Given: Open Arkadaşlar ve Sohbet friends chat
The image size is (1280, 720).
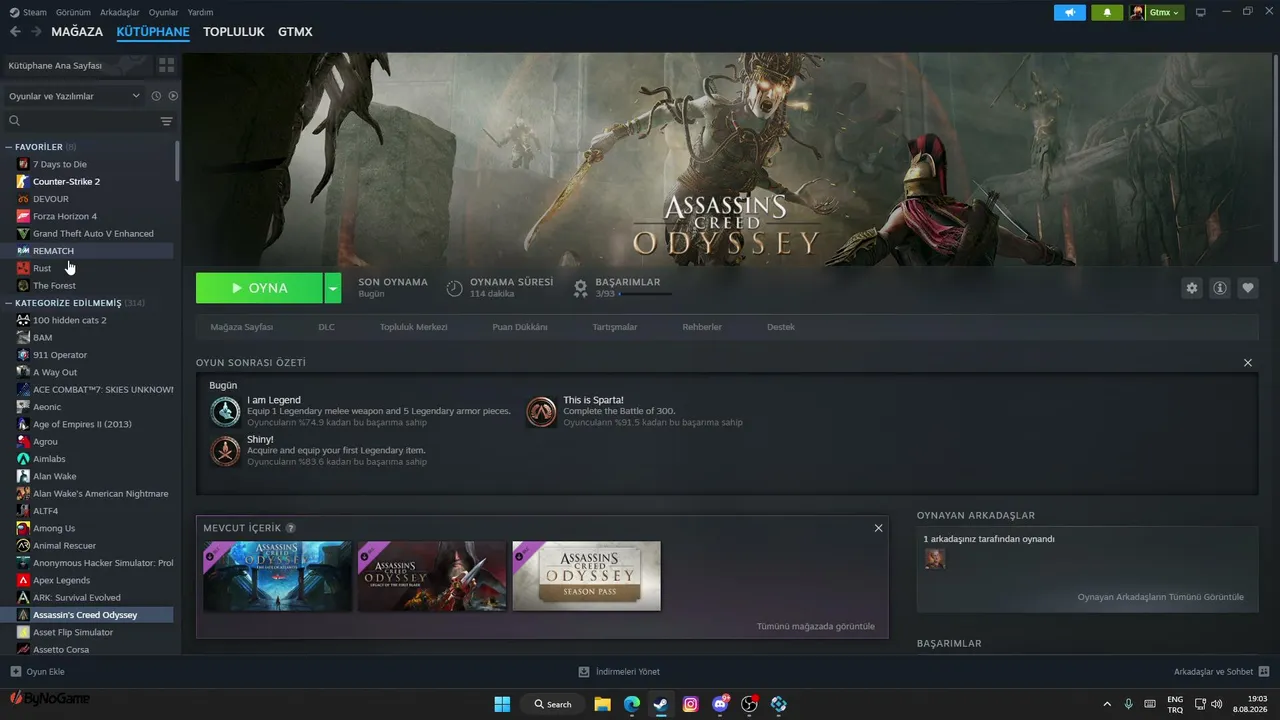Looking at the screenshot, I should tap(1221, 672).
